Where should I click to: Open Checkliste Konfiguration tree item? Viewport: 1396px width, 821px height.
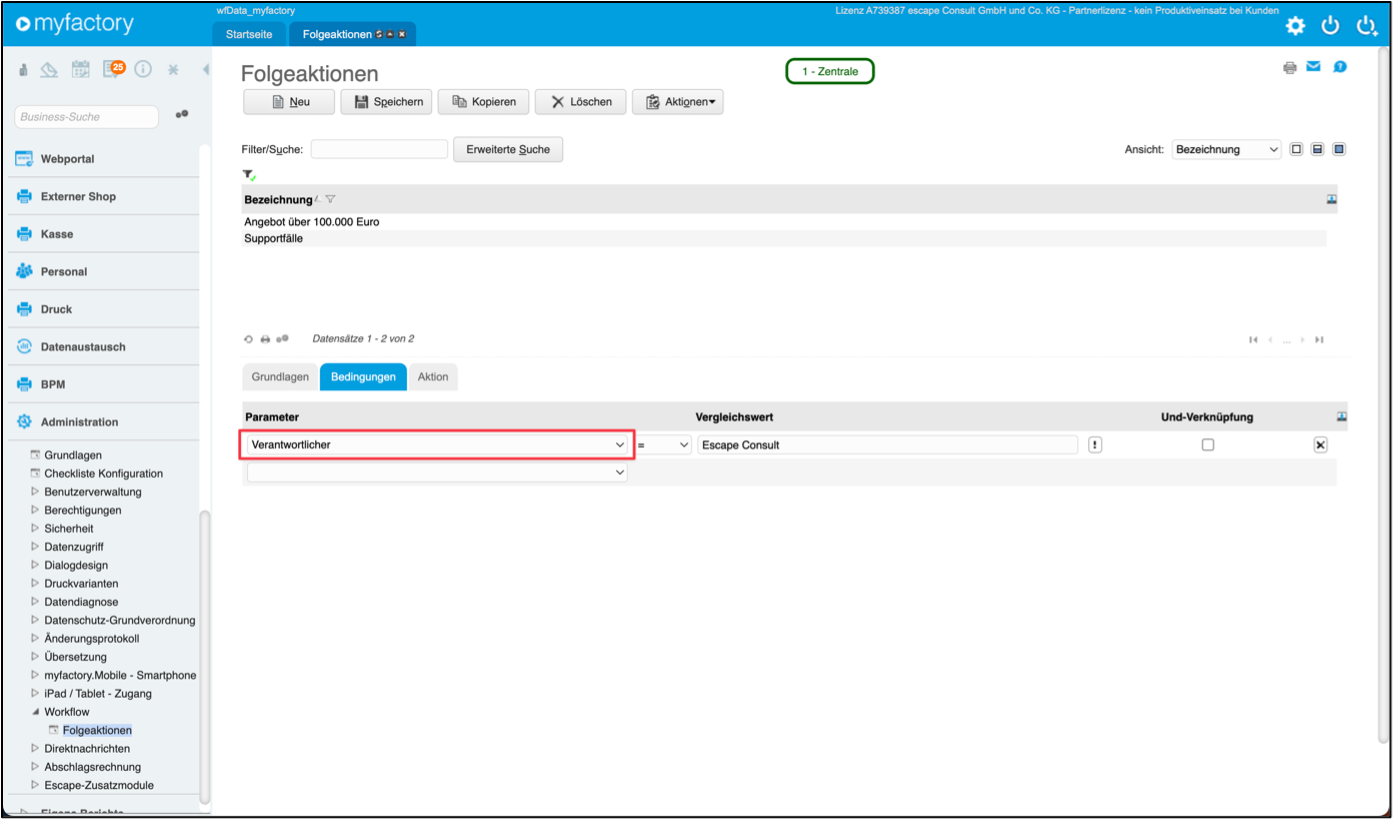[x=103, y=473]
